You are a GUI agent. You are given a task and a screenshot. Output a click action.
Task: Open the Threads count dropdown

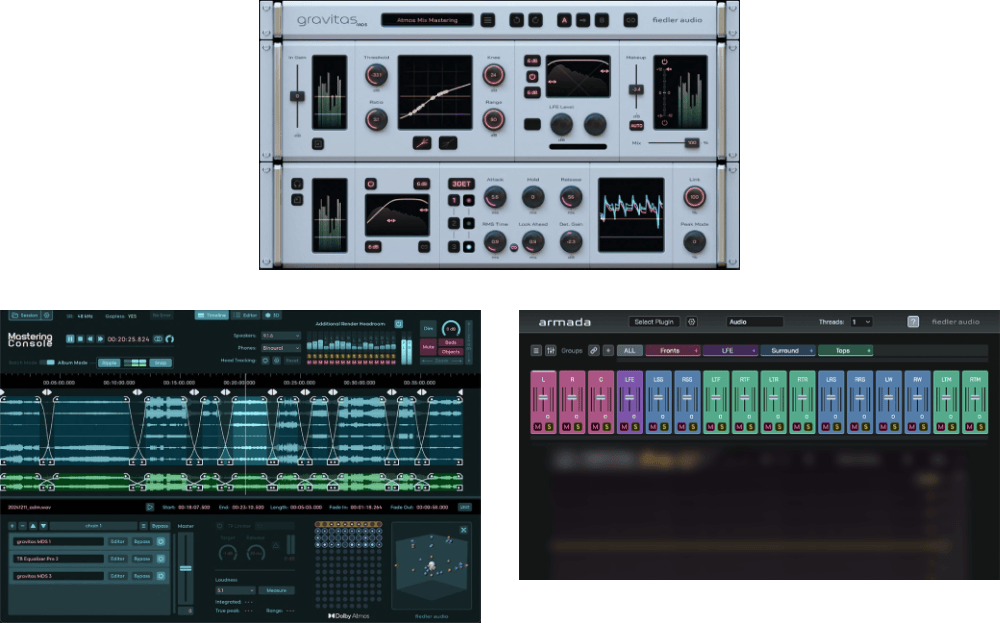tap(861, 322)
